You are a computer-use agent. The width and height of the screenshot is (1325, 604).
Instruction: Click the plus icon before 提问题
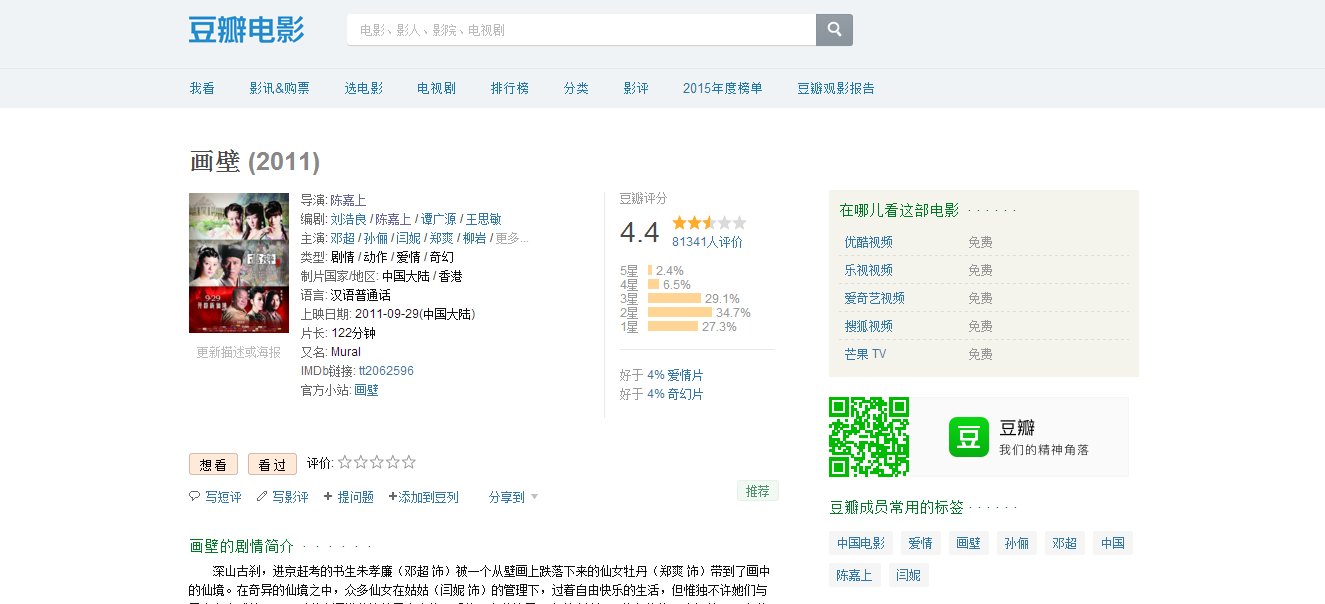(x=327, y=496)
